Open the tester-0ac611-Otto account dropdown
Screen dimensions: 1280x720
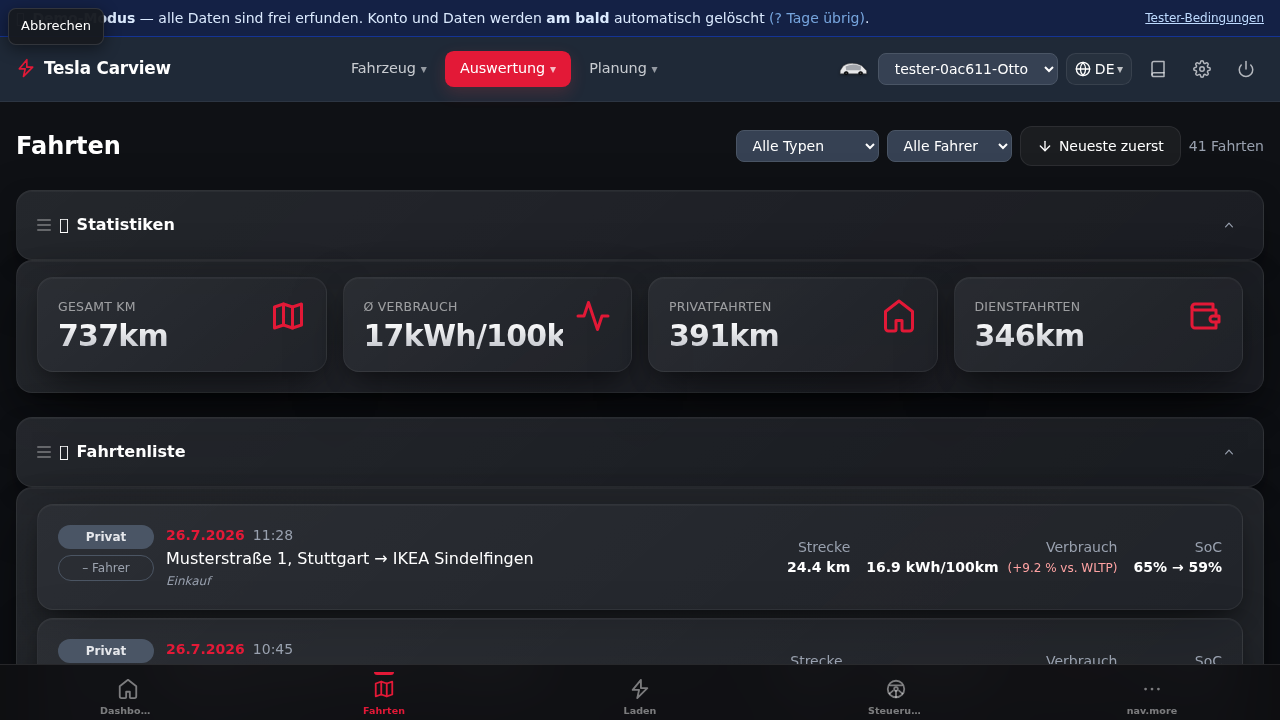968,69
